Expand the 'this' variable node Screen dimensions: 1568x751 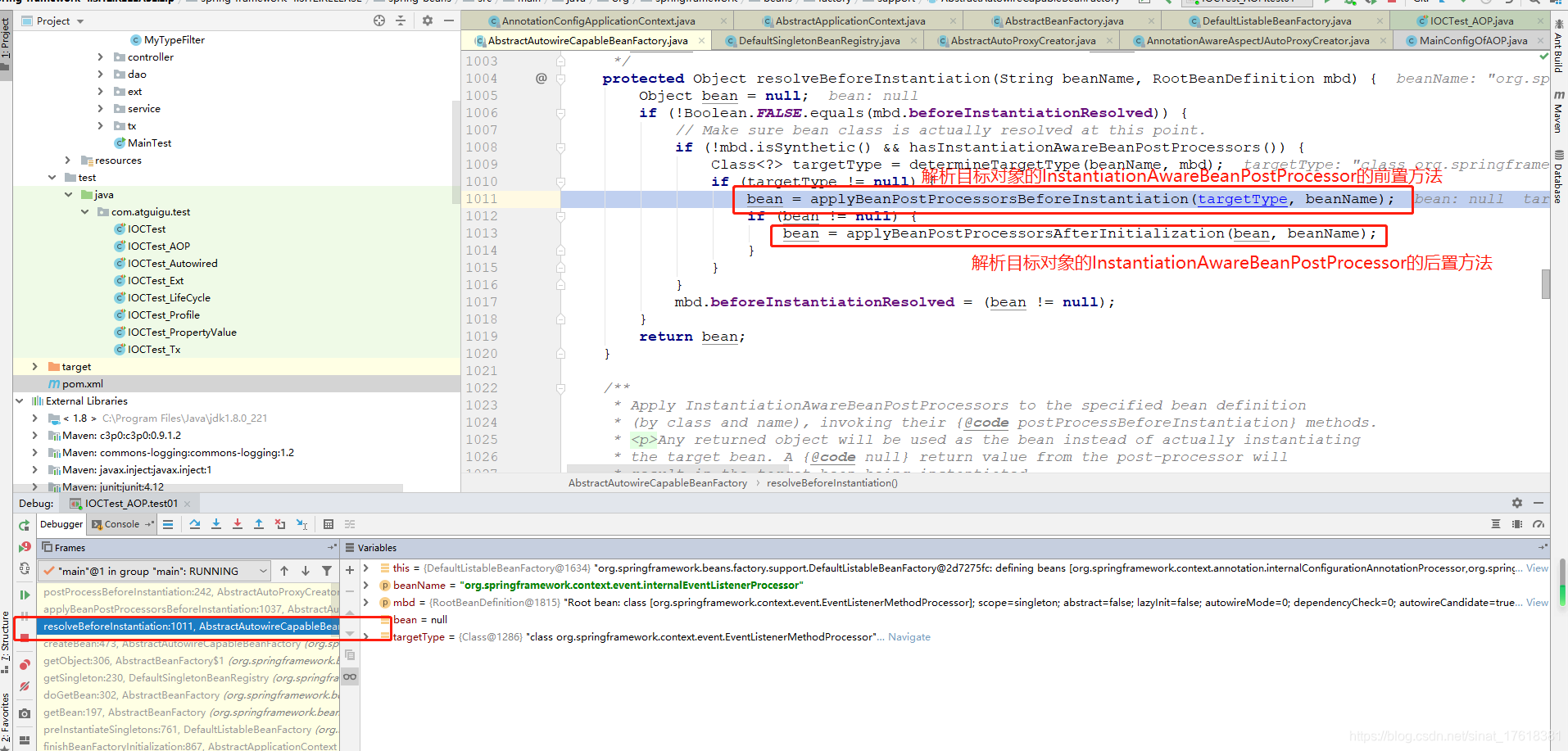[x=366, y=568]
